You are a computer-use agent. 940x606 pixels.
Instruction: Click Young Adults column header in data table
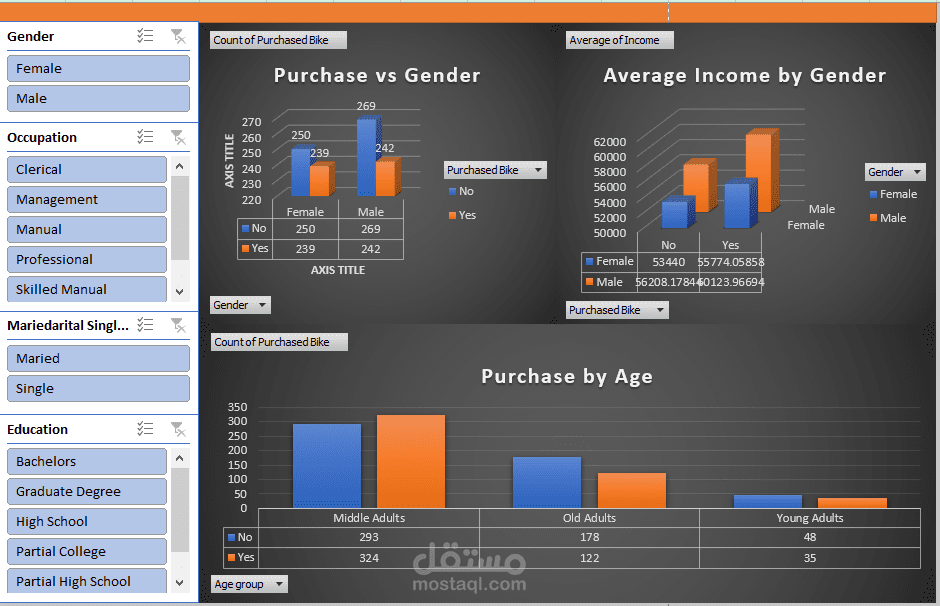810,518
